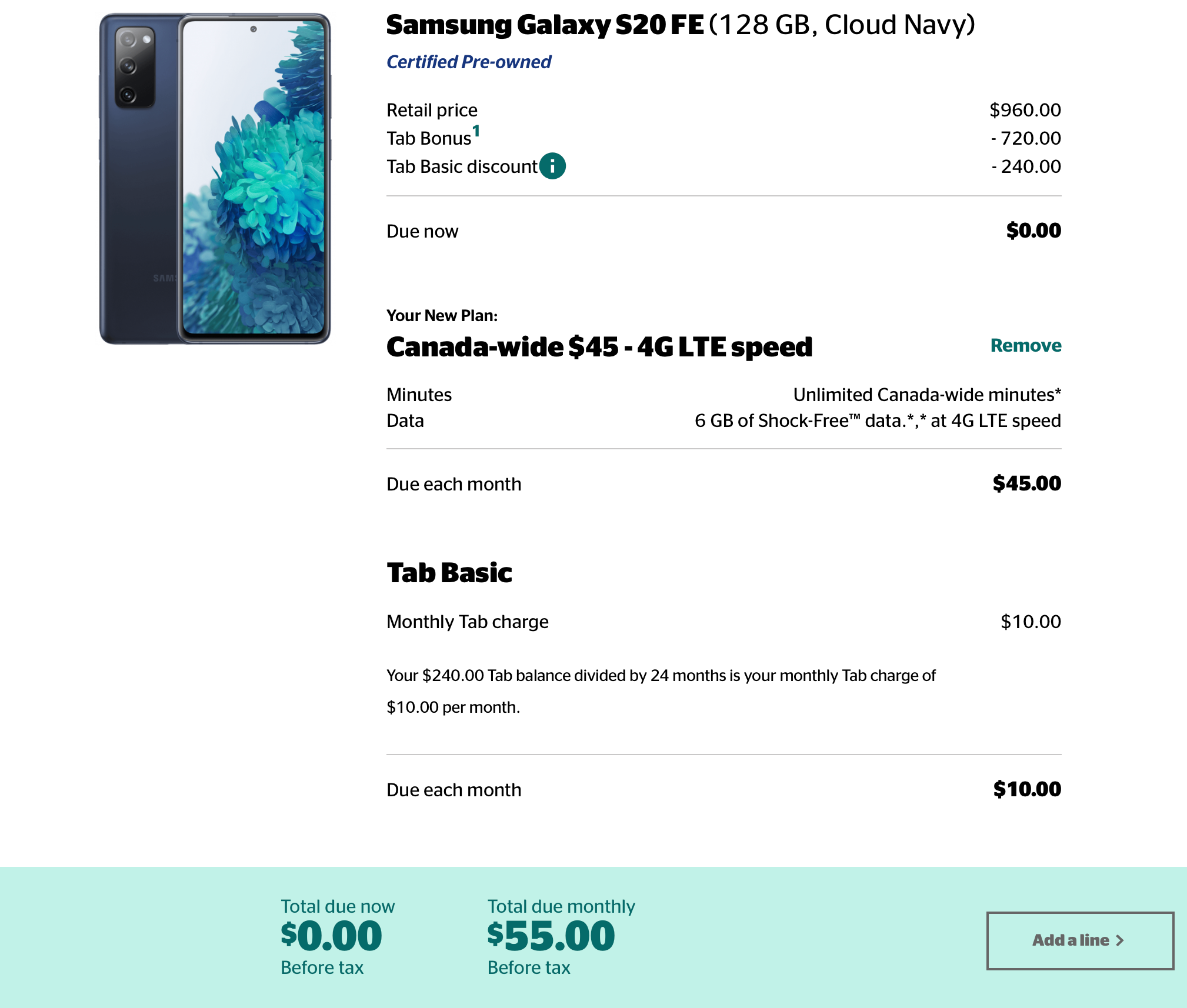Click the plan's $45.00 due each month

point(1027,483)
